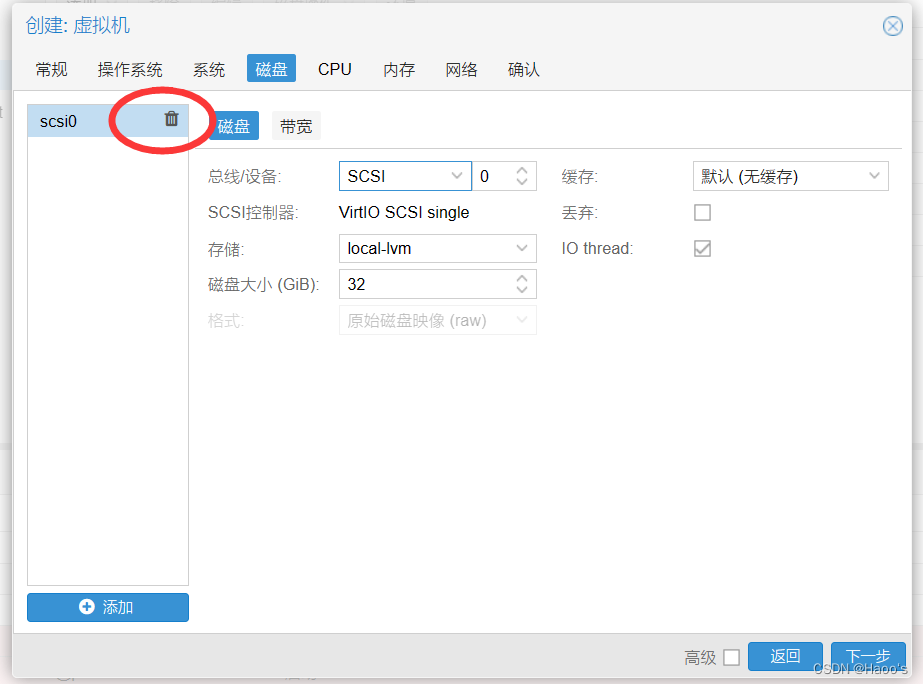The height and width of the screenshot is (684, 923).
Task: Open the 网络 network tab
Action: click(461, 69)
